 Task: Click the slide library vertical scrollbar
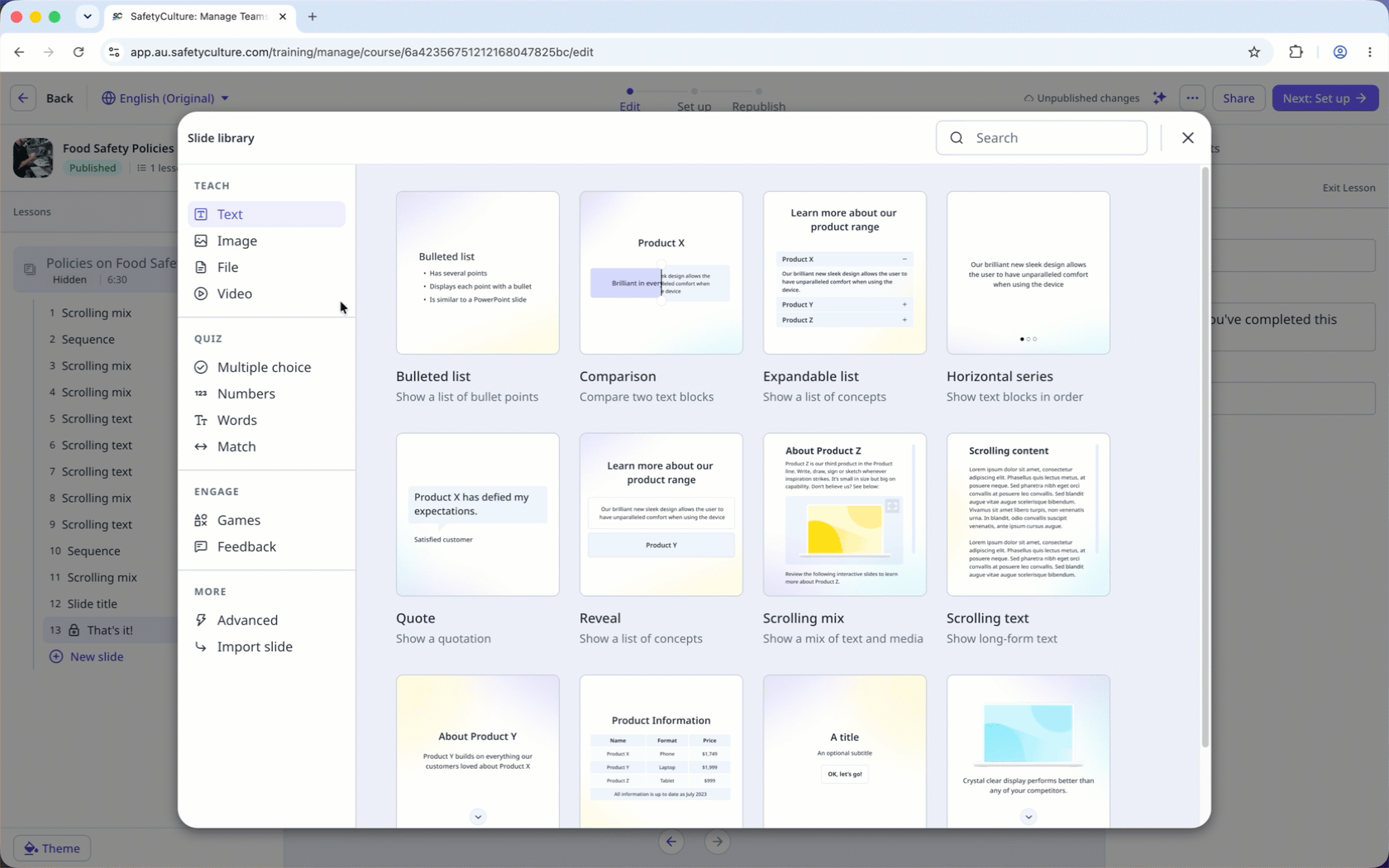coord(1205,457)
